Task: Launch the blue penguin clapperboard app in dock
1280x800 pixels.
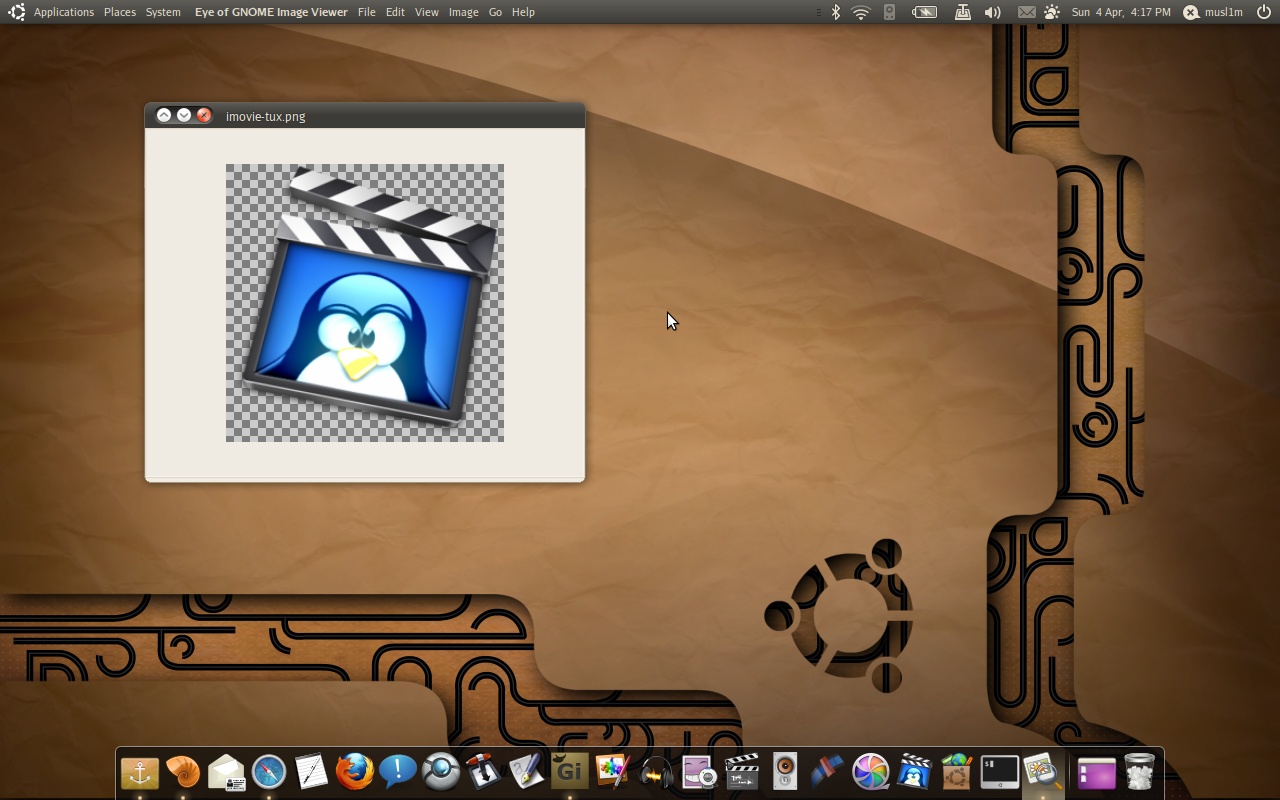Action: (914, 772)
